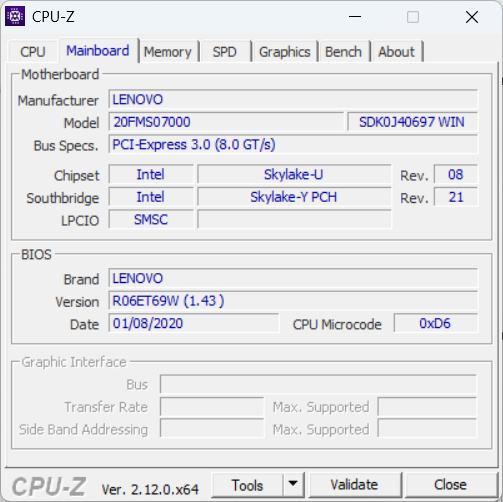Click the BIOS Version field R06ET69W
Viewport: 503px width, 502px height.
click(293, 301)
